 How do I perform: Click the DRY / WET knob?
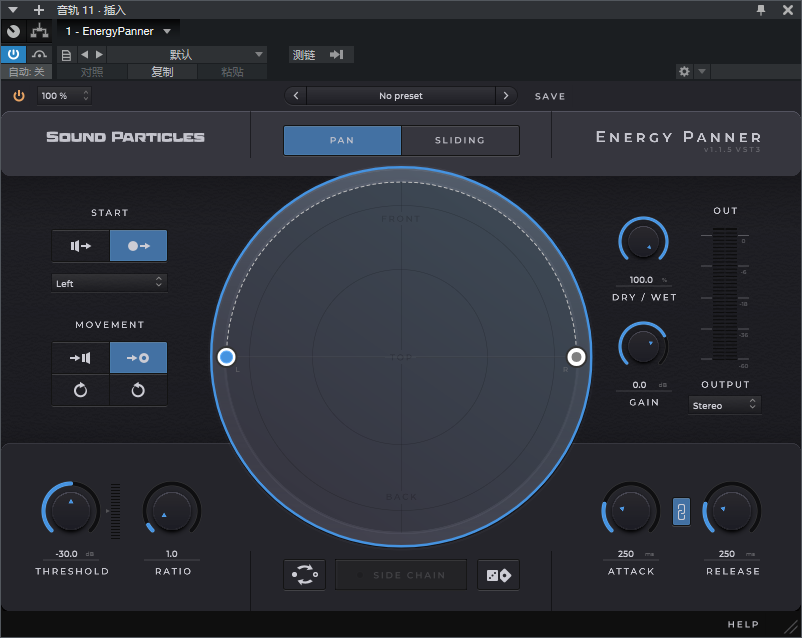(643, 241)
